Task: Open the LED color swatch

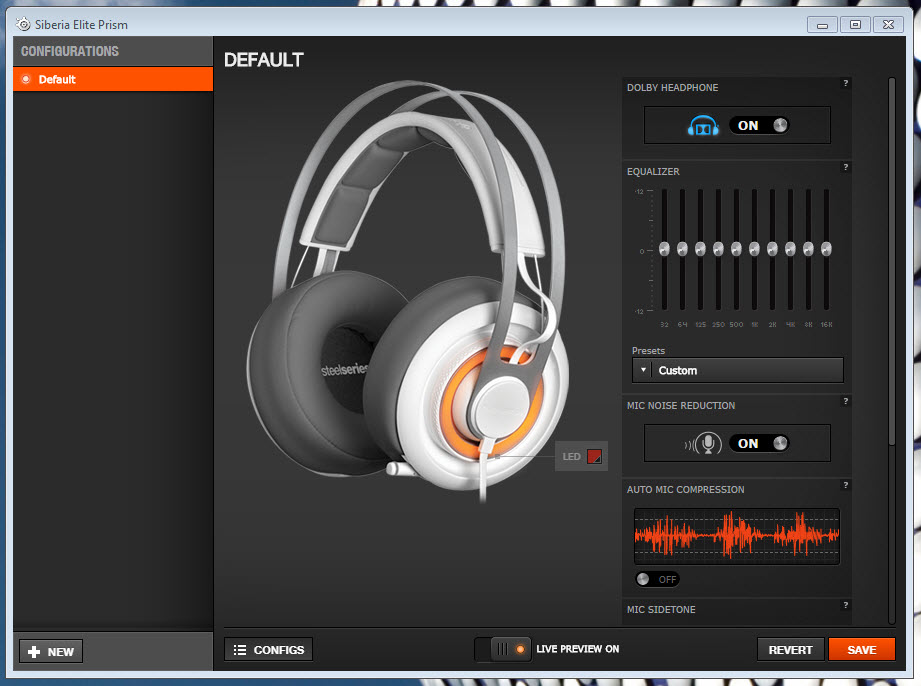Action: tap(594, 456)
